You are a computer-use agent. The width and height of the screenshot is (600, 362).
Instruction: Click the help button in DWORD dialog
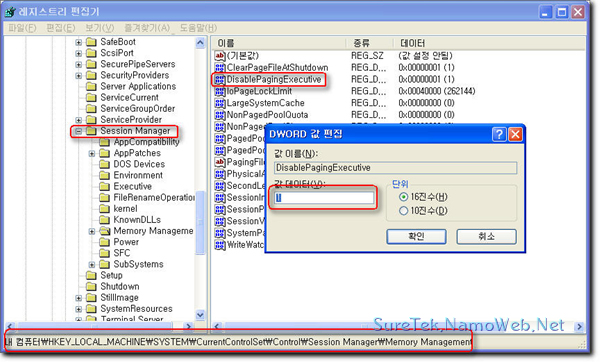(x=499, y=134)
